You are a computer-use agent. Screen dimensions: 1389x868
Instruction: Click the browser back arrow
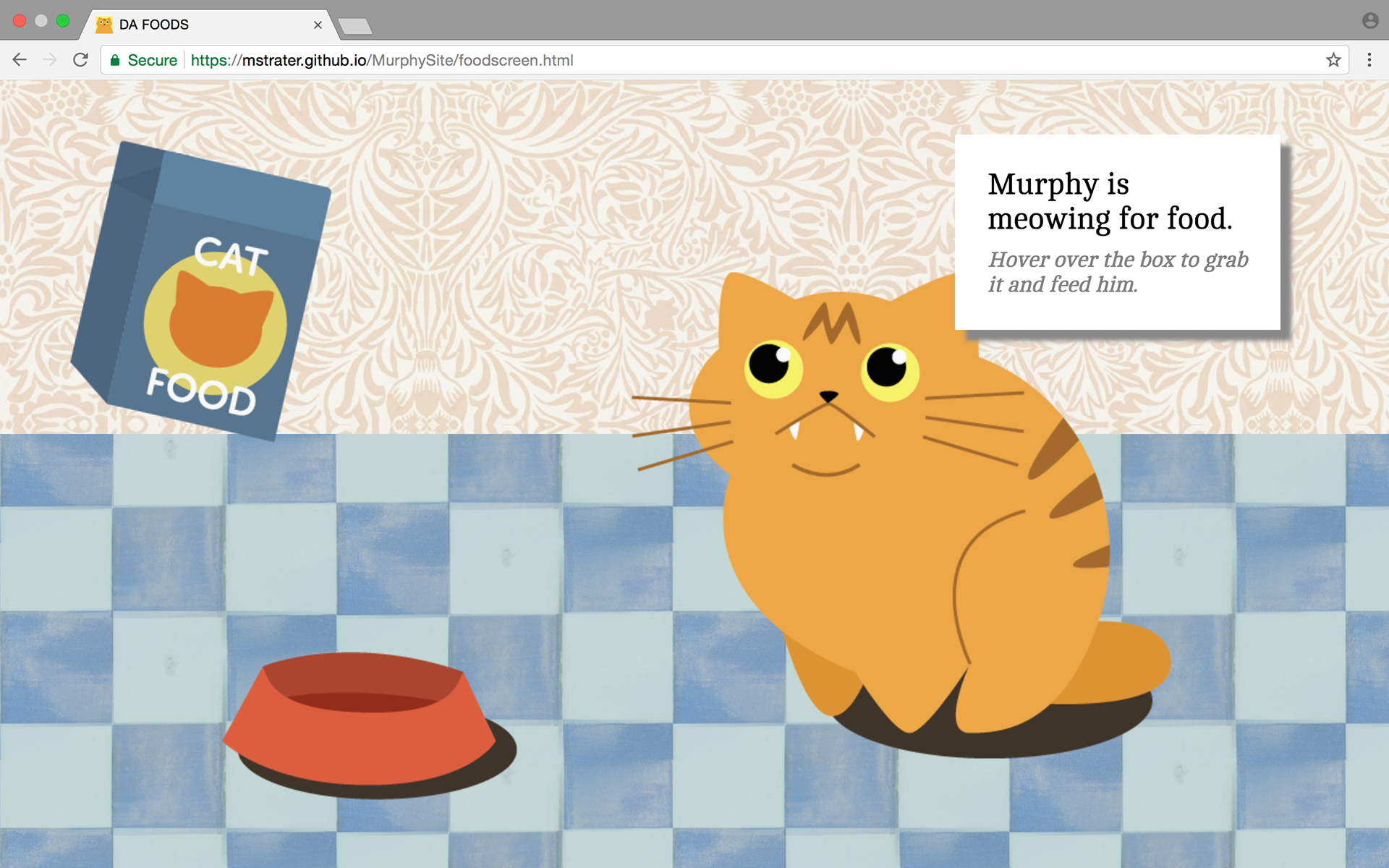coord(20,60)
